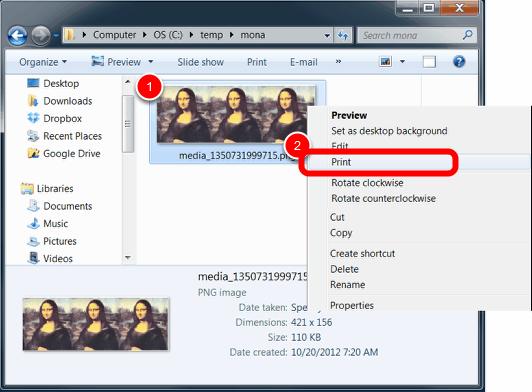The width and height of the screenshot is (532, 392).
Task: Choose Create shortcut in the context menu
Action: pyautogui.click(x=362, y=254)
